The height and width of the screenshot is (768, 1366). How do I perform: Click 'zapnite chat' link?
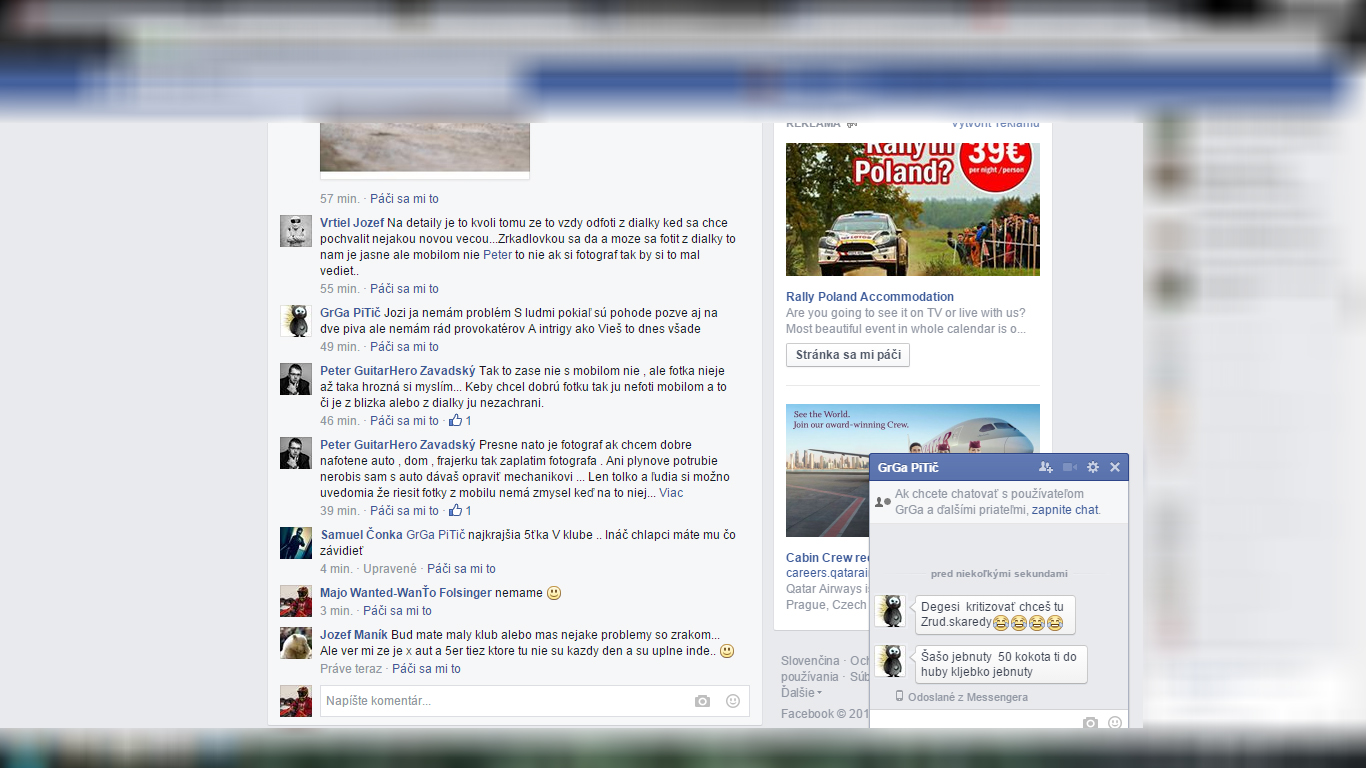pyautogui.click(x=1065, y=510)
